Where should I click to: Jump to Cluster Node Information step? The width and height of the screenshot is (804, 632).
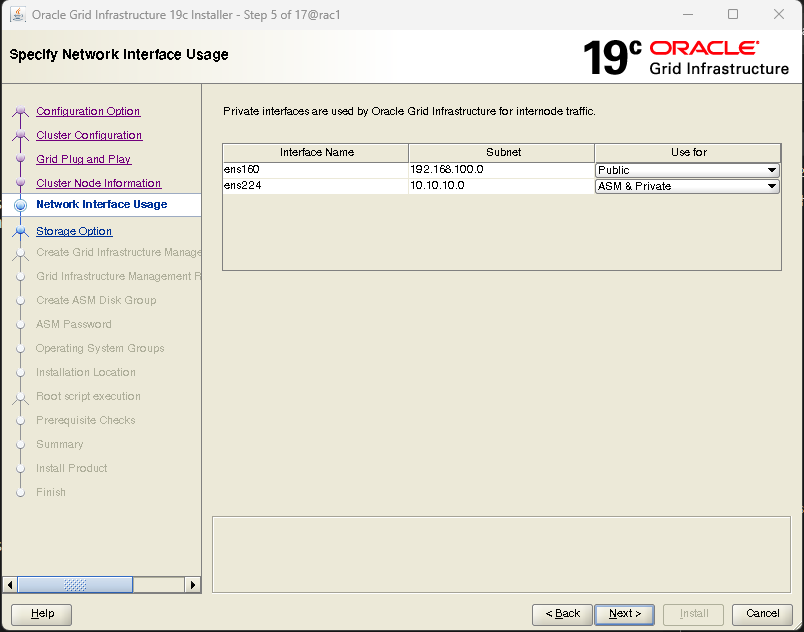(98, 184)
